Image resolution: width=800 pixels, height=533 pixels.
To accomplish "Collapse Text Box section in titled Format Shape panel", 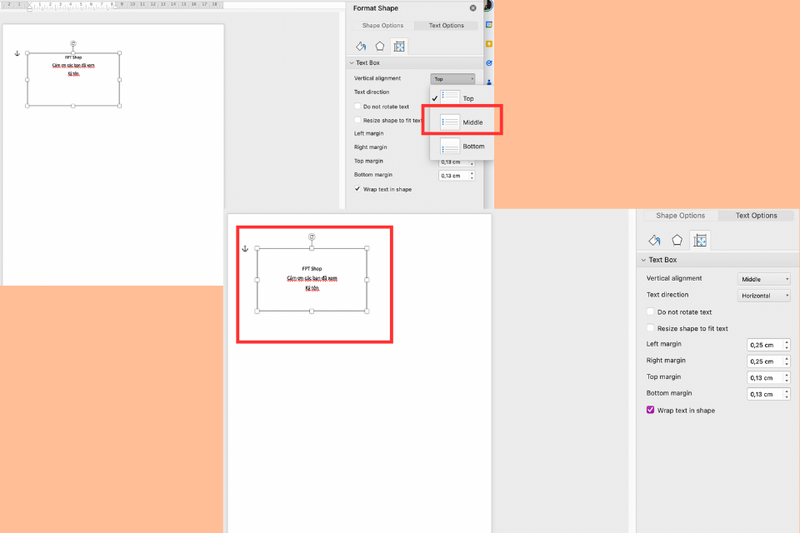I will 352,63.
